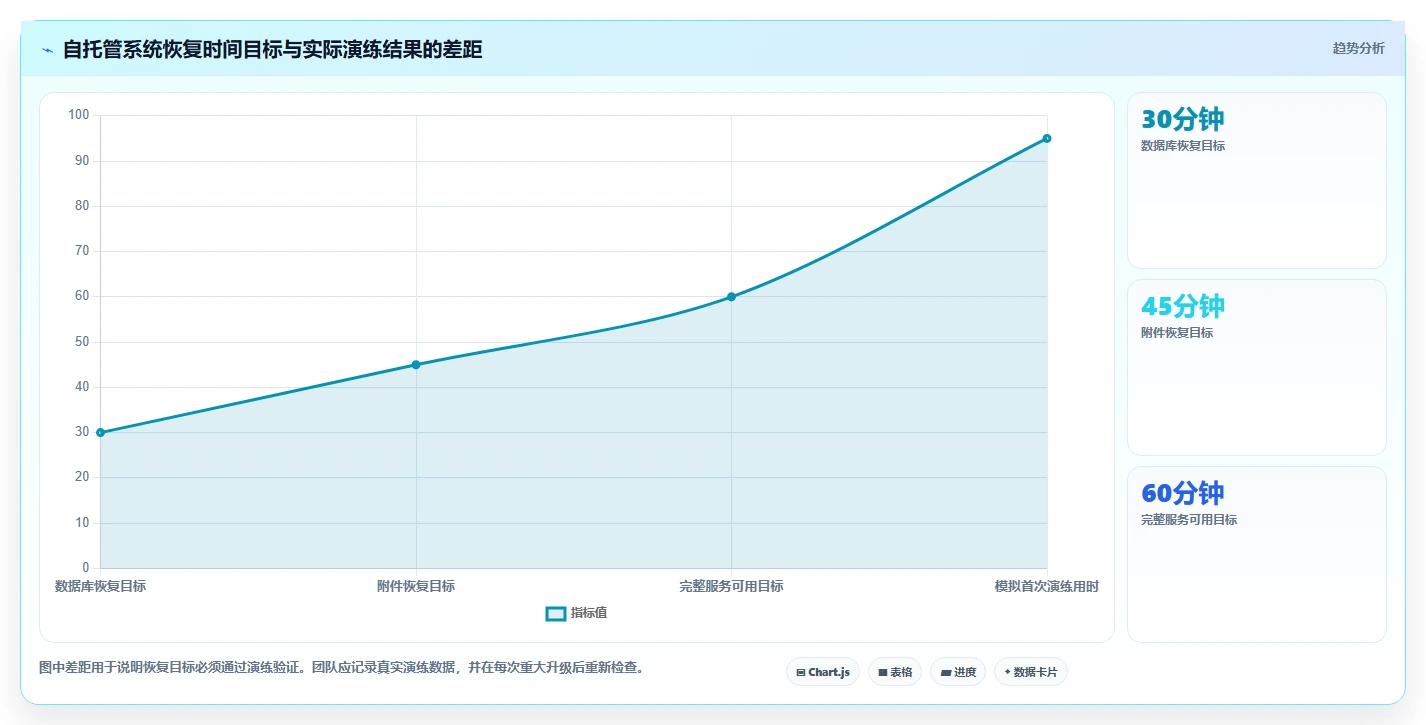
Task: Click the data point at value 60
Action: point(731,296)
